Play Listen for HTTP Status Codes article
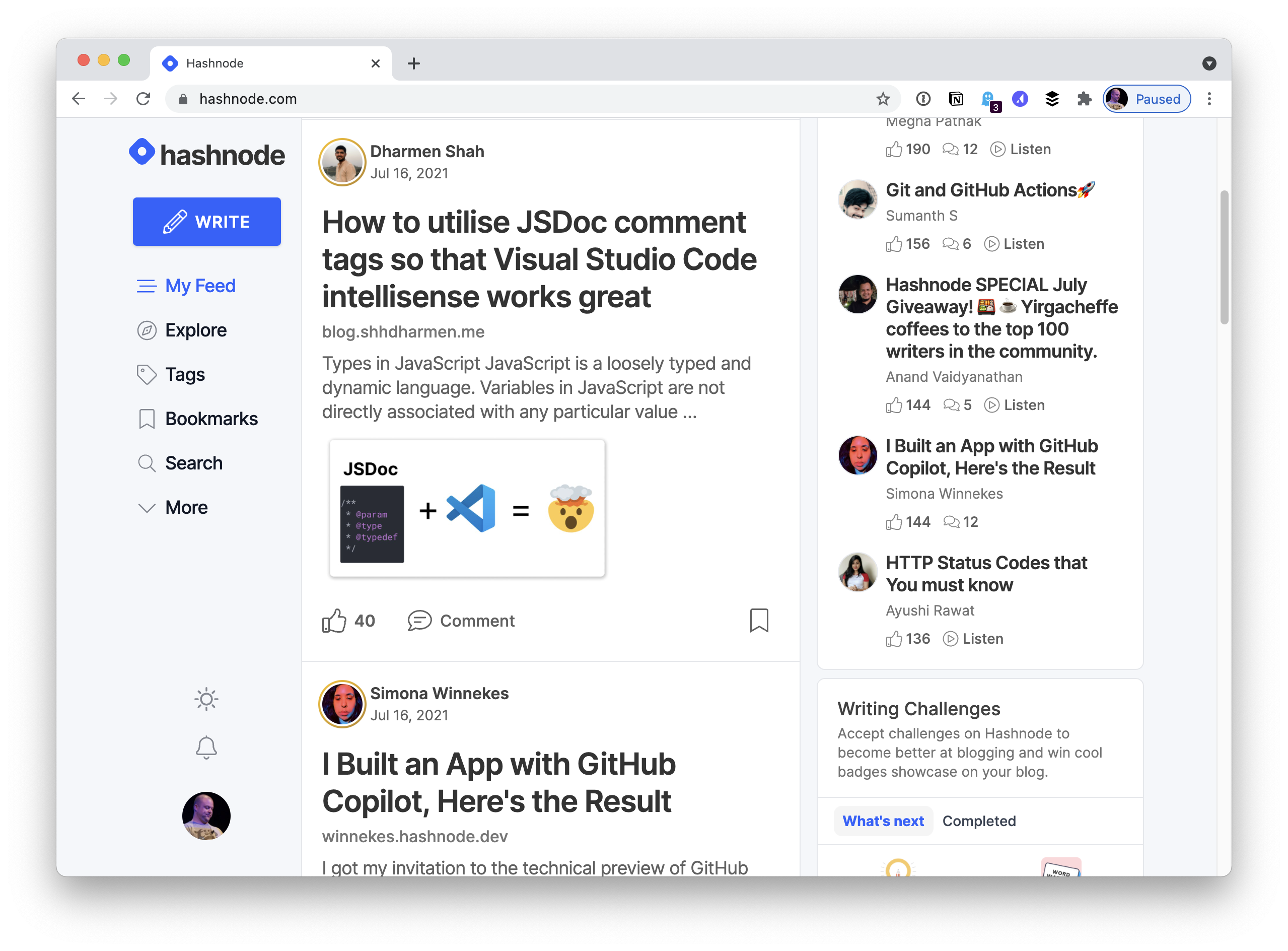This screenshot has height=951, width=1288. 973,638
